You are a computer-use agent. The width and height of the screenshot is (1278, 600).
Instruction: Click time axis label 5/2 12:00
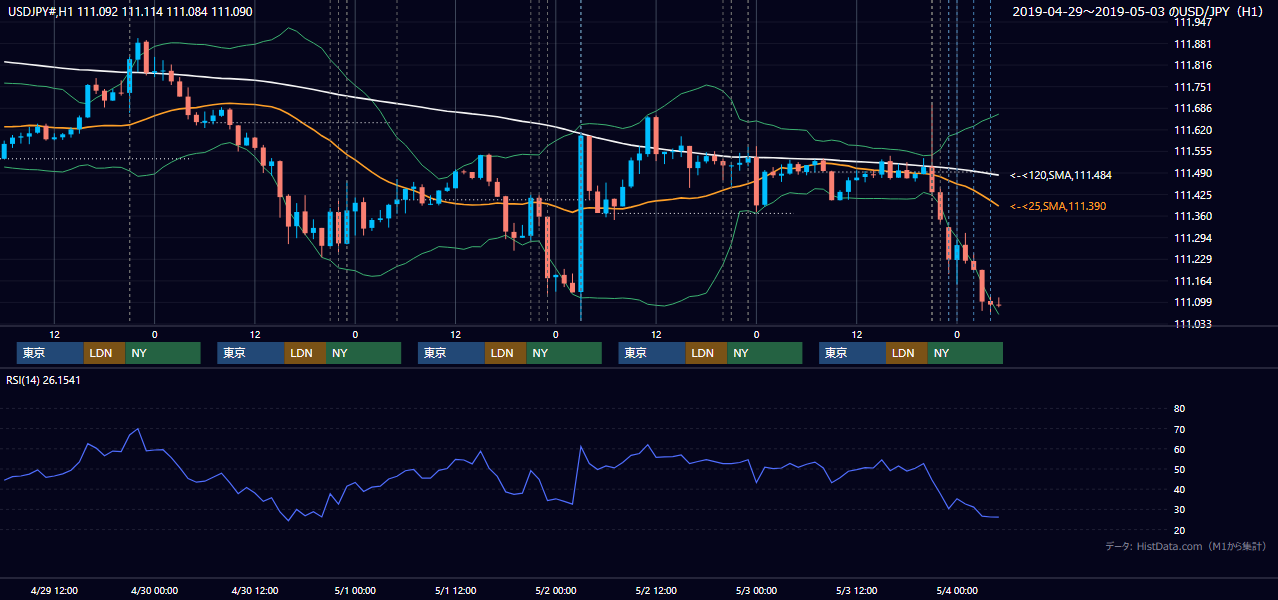pyautogui.click(x=656, y=590)
